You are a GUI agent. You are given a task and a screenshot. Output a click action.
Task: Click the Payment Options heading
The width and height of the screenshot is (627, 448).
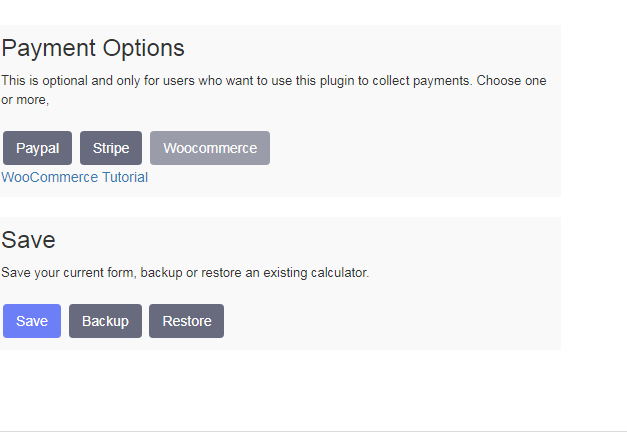93,48
